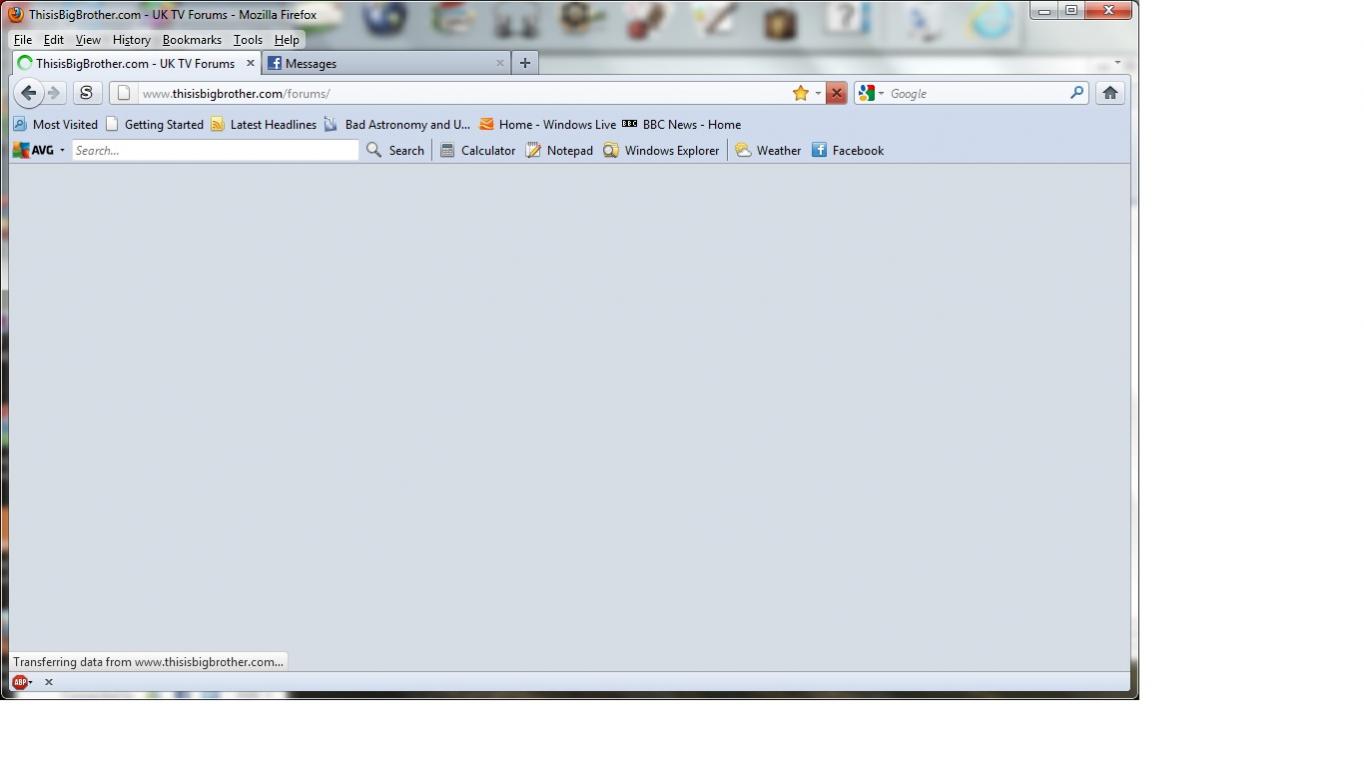The height and width of the screenshot is (767, 1364).
Task: Click the Home button icon
Action: [1109, 93]
